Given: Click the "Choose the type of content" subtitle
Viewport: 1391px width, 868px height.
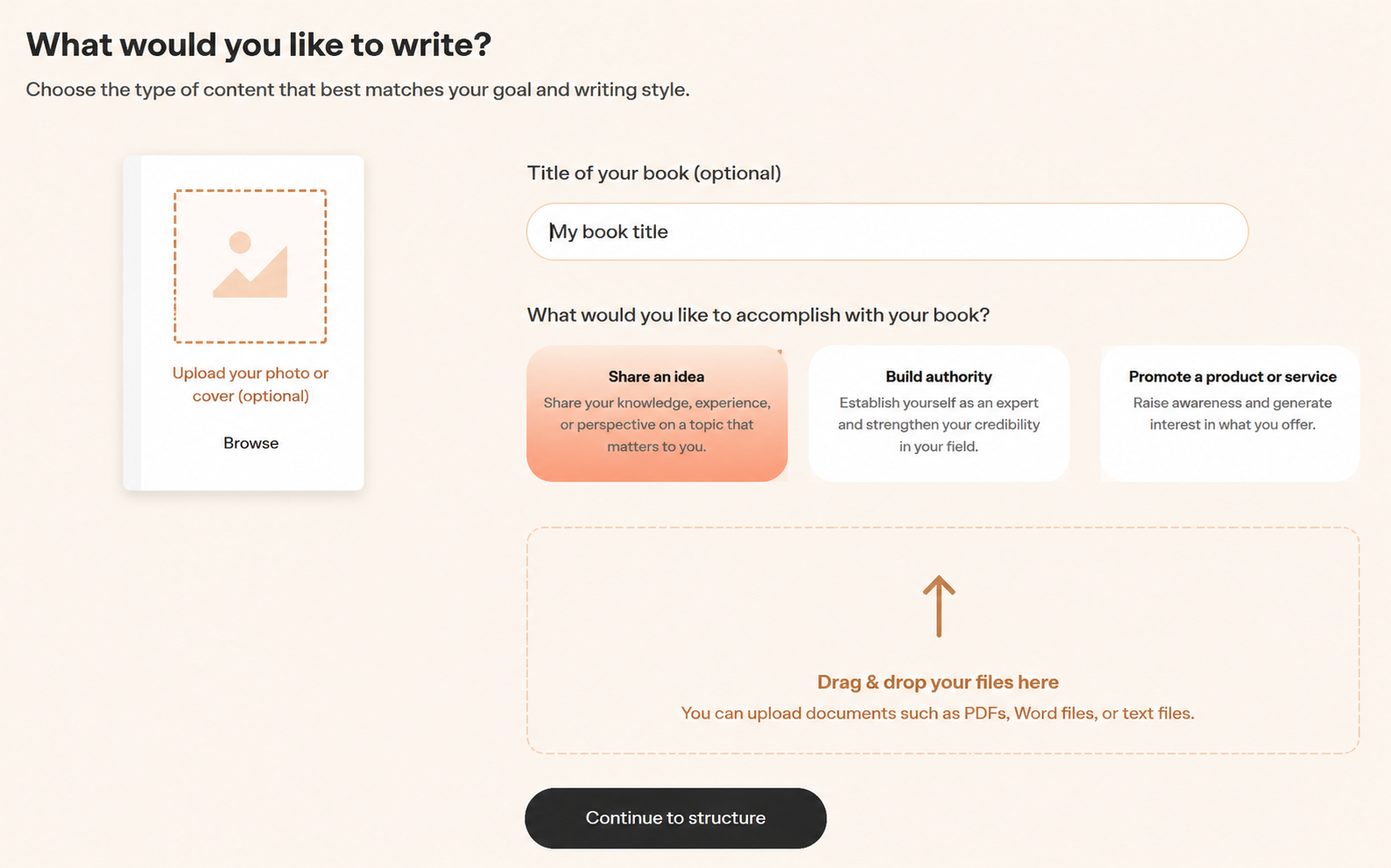Looking at the screenshot, I should point(357,89).
